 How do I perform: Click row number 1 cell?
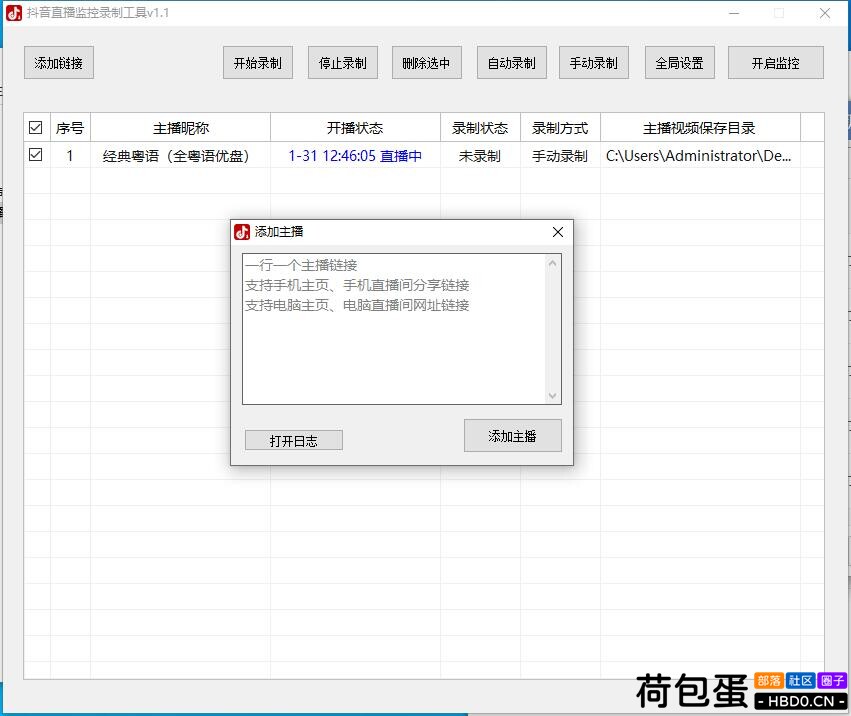(70, 156)
